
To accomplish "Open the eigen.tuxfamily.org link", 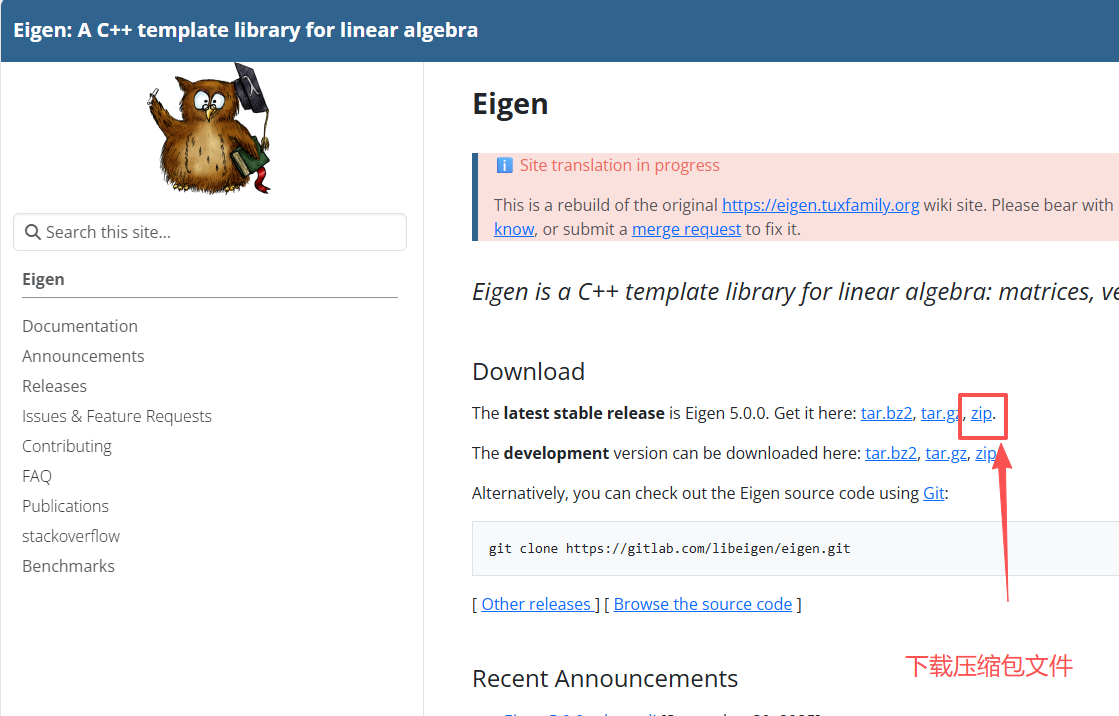I will 821,206.
